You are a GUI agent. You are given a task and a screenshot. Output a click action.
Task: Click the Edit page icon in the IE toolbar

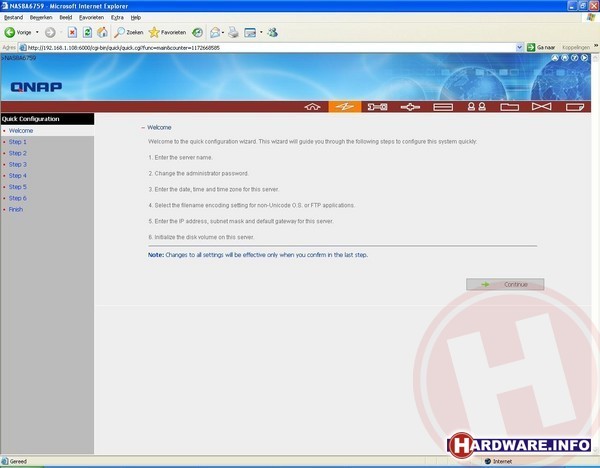pyautogui.click(x=250, y=33)
